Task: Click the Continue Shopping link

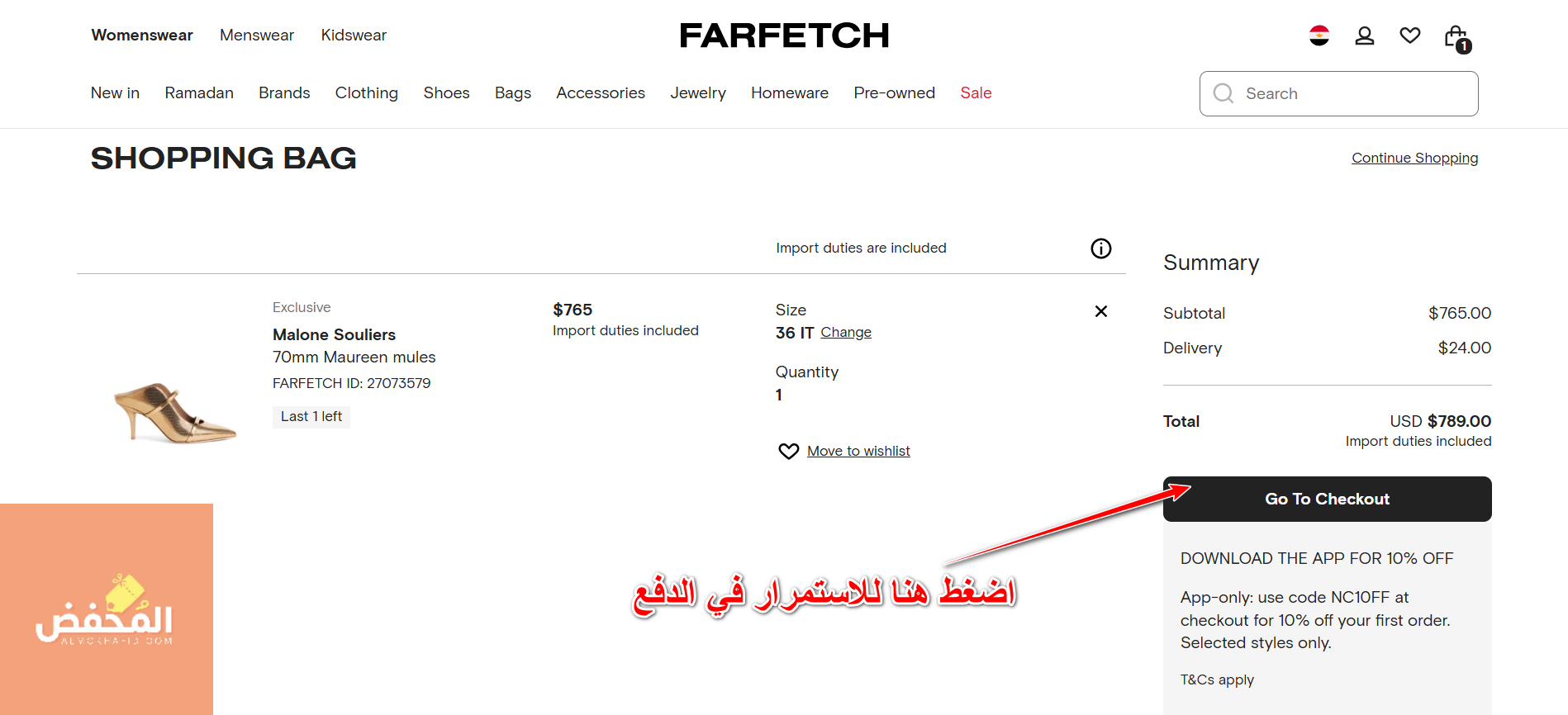Action: tap(1414, 158)
